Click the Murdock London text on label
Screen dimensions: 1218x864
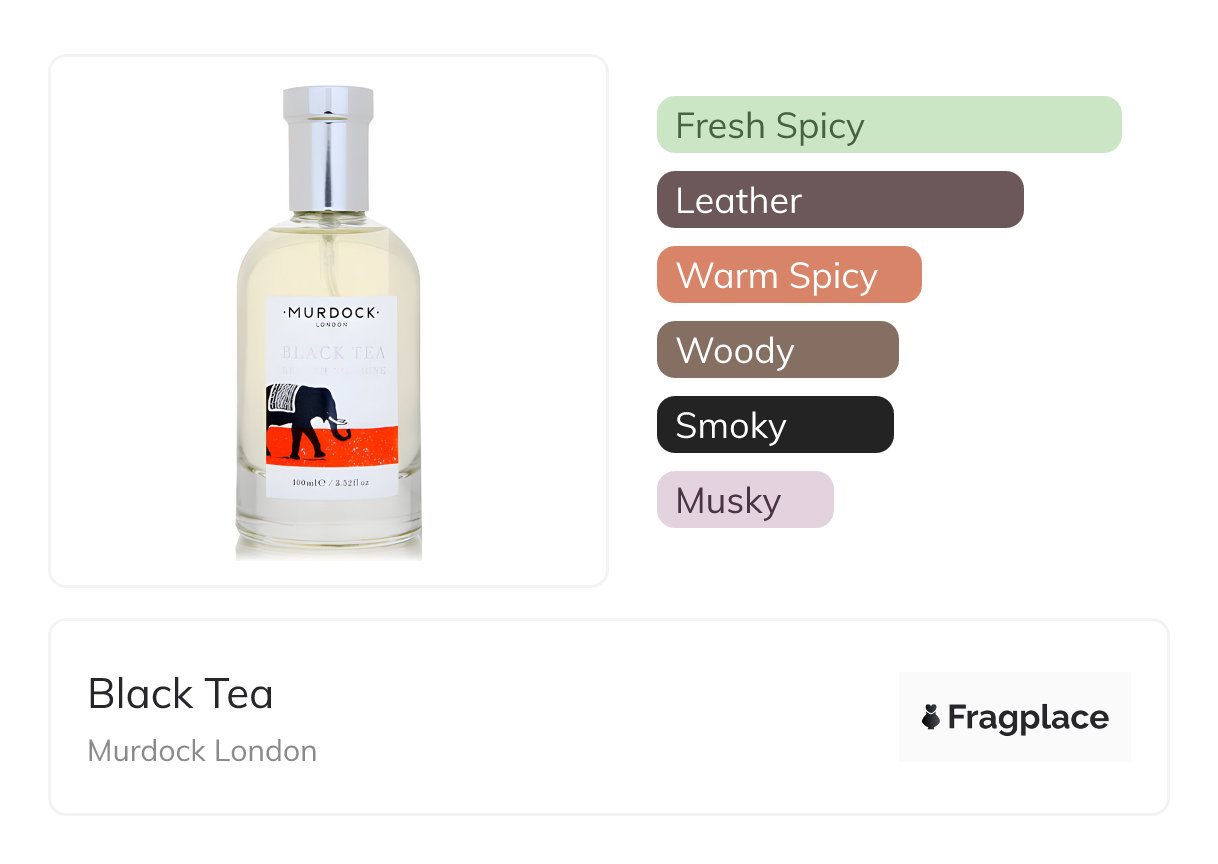click(331, 316)
